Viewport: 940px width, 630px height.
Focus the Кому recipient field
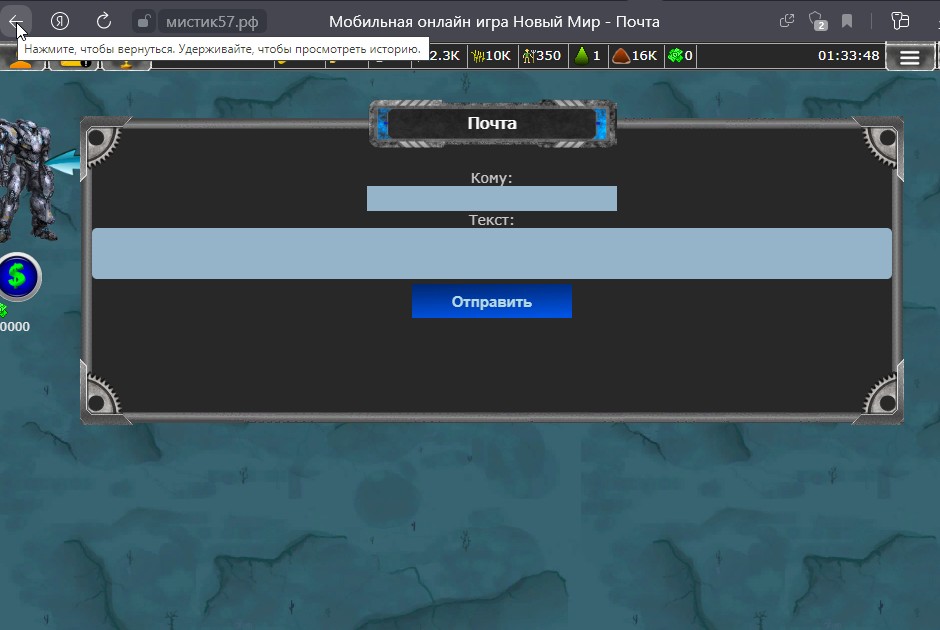point(491,198)
